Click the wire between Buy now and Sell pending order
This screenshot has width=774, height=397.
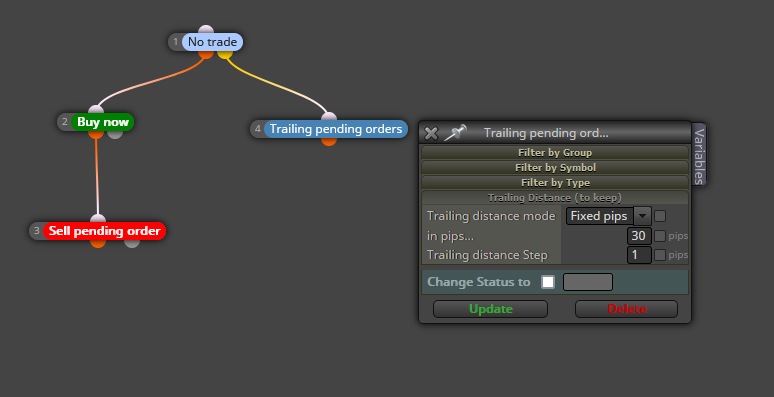(97, 177)
